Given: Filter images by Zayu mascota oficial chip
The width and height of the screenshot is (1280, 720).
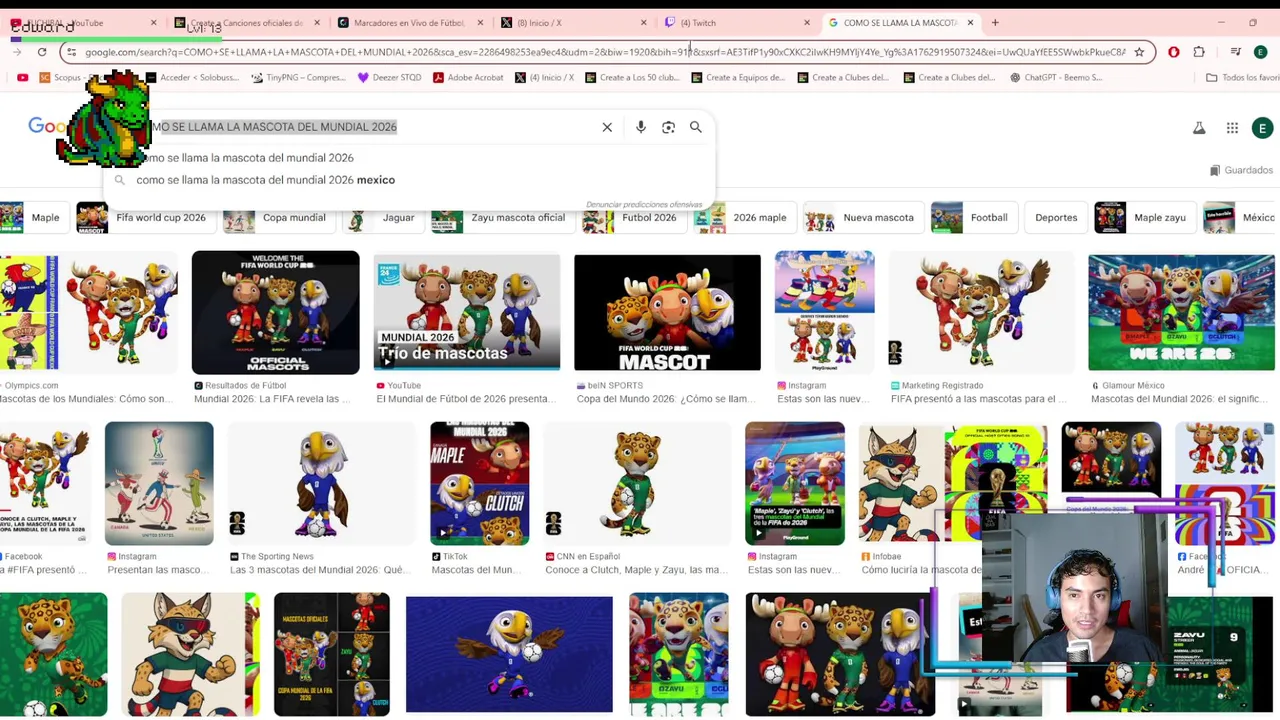Looking at the screenshot, I should point(501,217).
